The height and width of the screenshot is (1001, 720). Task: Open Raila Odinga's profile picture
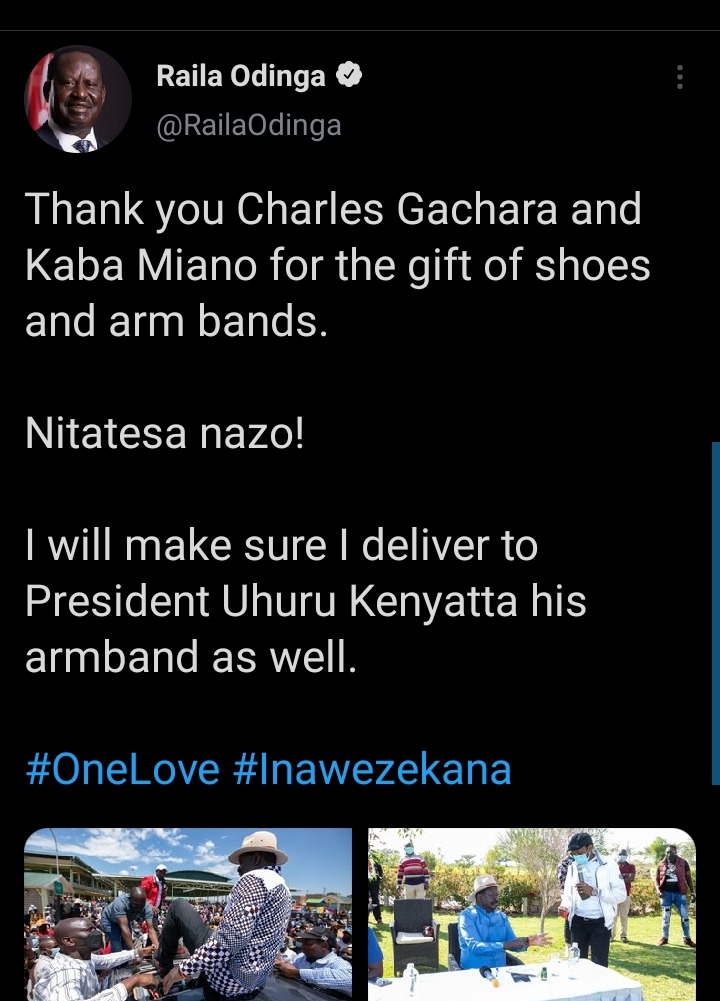78,99
